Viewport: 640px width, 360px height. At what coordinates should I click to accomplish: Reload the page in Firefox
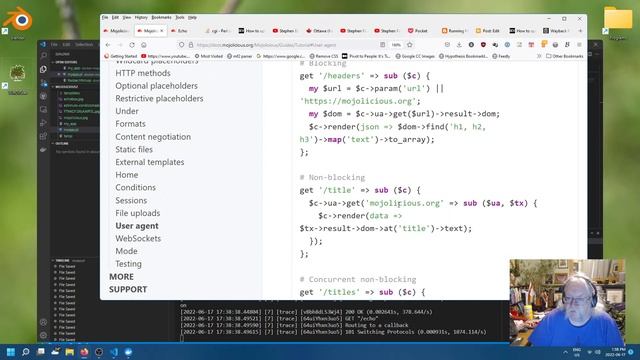tap(132, 45)
